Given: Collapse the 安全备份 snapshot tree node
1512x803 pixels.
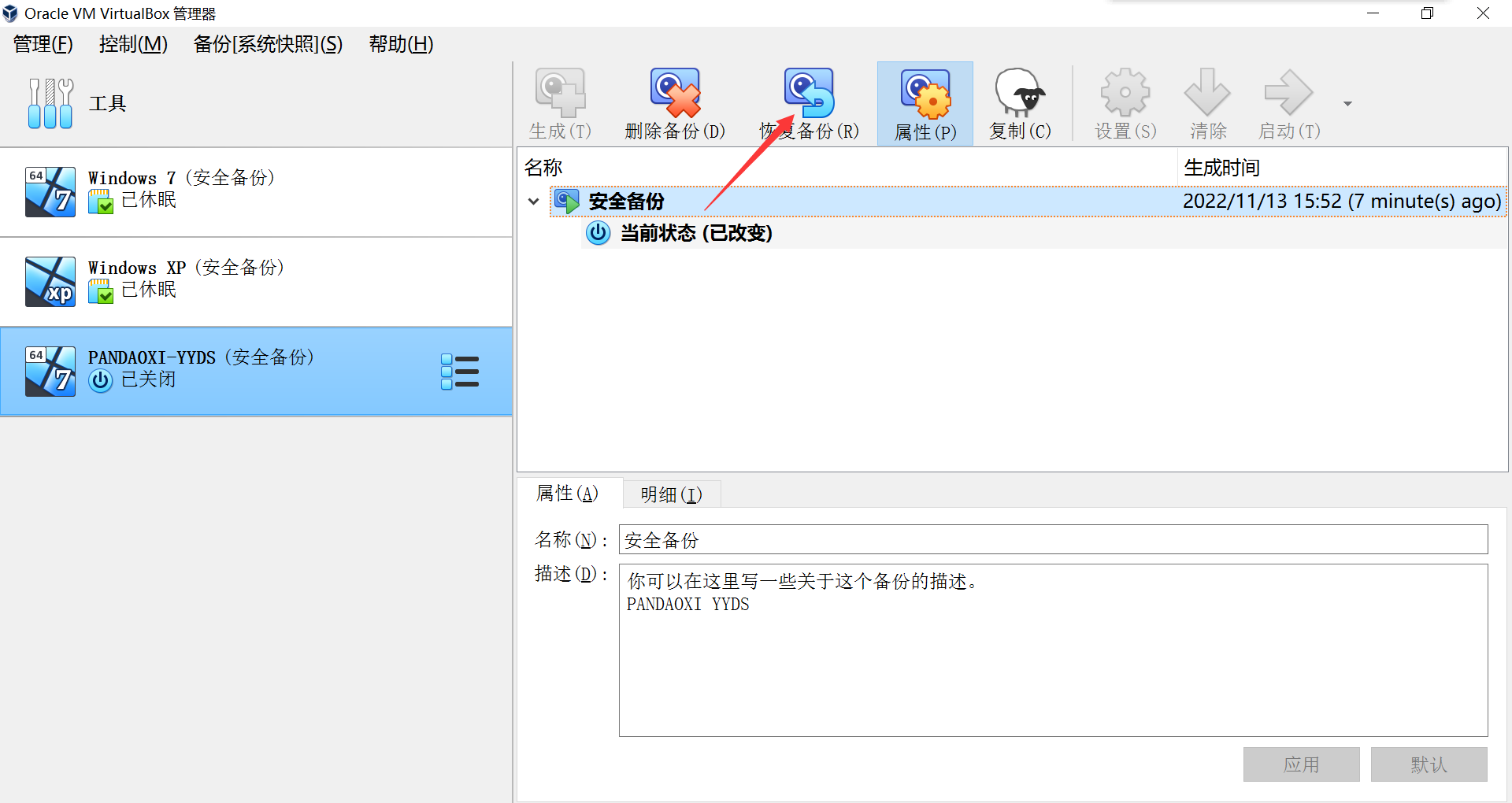Looking at the screenshot, I should 533,202.
